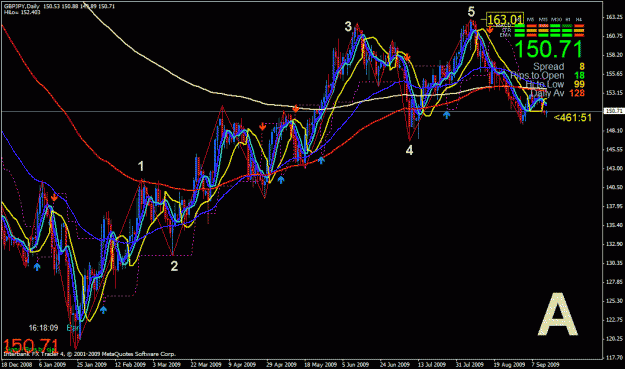The height and width of the screenshot is (369, 625).
Task: Select the red down arrow from late June 2009
Action: click(x=407, y=58)
